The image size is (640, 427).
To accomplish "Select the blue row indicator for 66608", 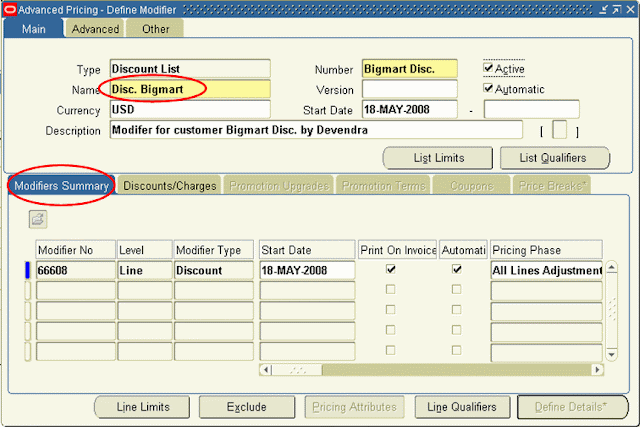I will (x=28, y=270).
